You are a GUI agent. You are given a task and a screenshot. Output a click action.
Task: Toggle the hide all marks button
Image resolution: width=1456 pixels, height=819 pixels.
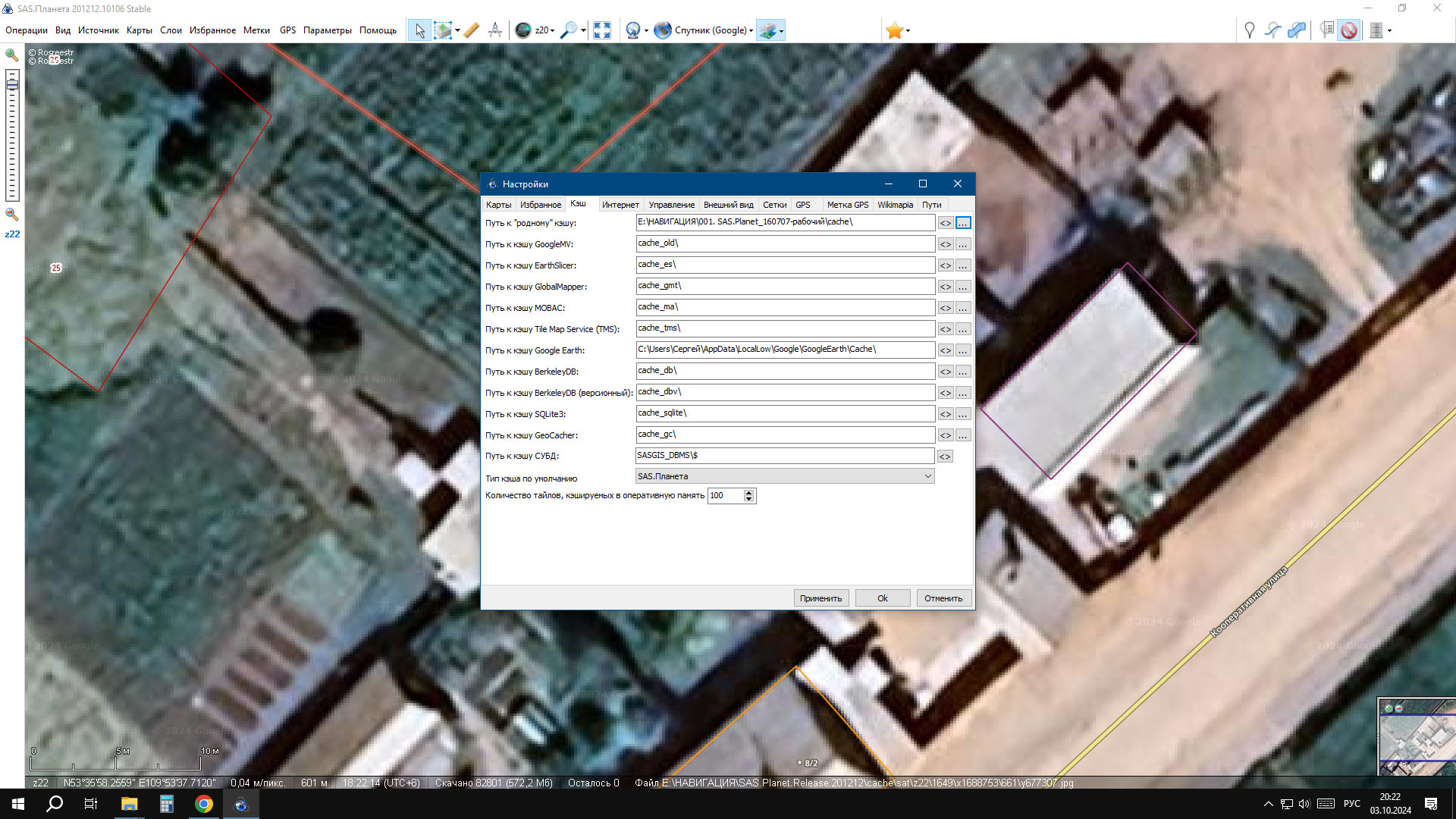pyautogui.click(x=1348, y=30)
